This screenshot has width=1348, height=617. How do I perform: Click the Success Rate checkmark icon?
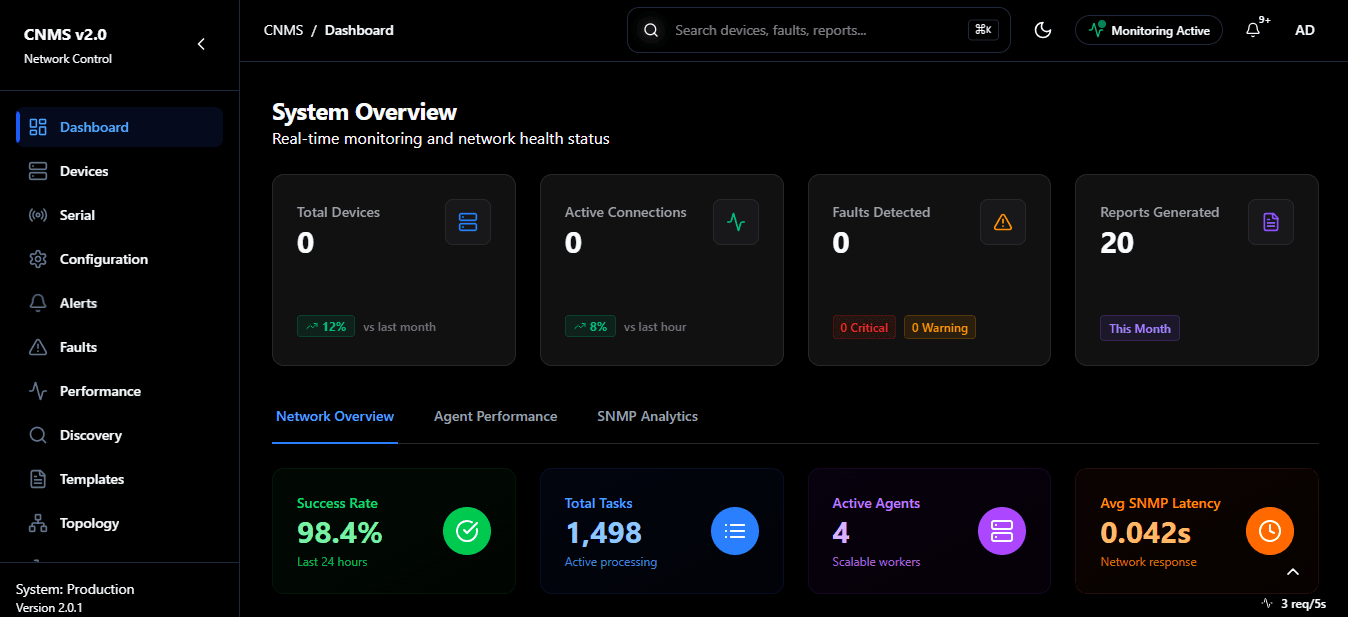(466, 531)
